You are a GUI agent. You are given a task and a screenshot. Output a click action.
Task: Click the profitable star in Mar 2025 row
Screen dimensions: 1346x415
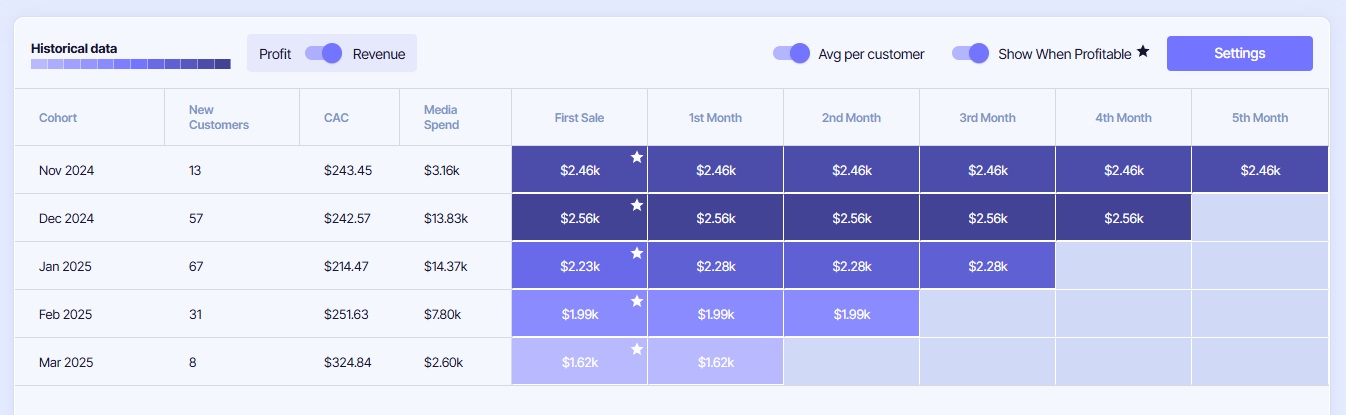637,349
